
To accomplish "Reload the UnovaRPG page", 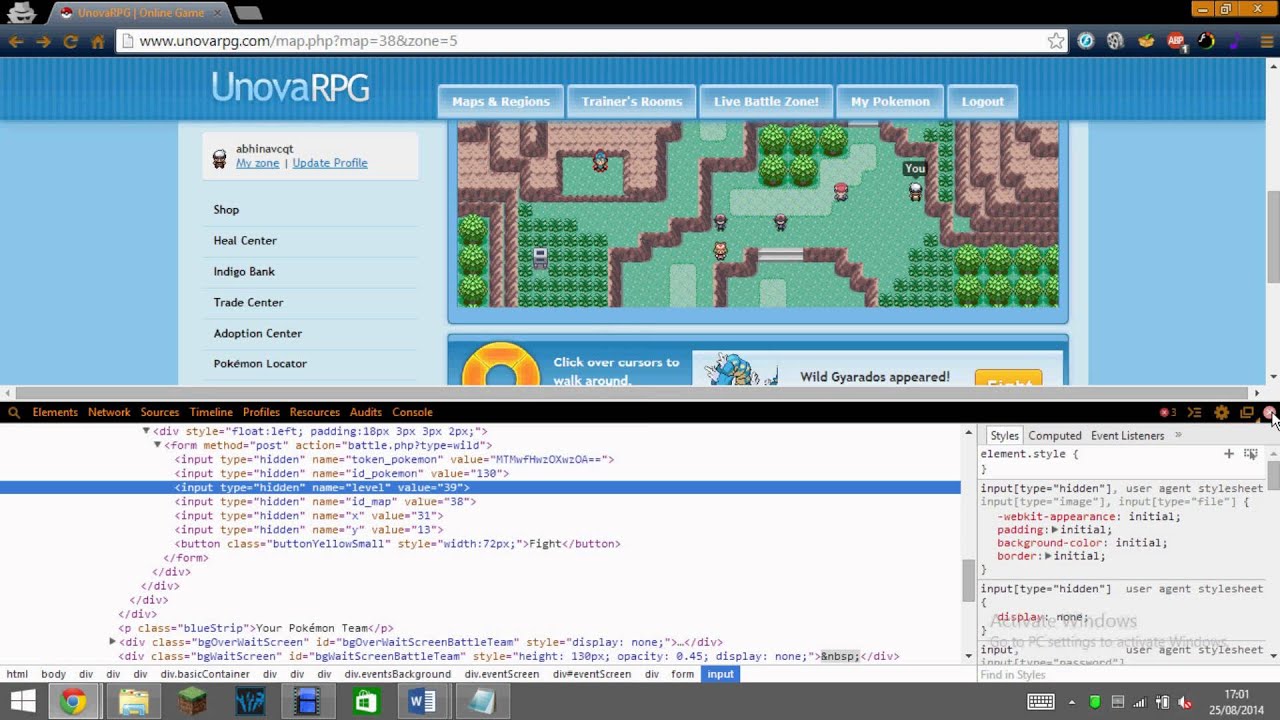I will [x=70, y=41].
